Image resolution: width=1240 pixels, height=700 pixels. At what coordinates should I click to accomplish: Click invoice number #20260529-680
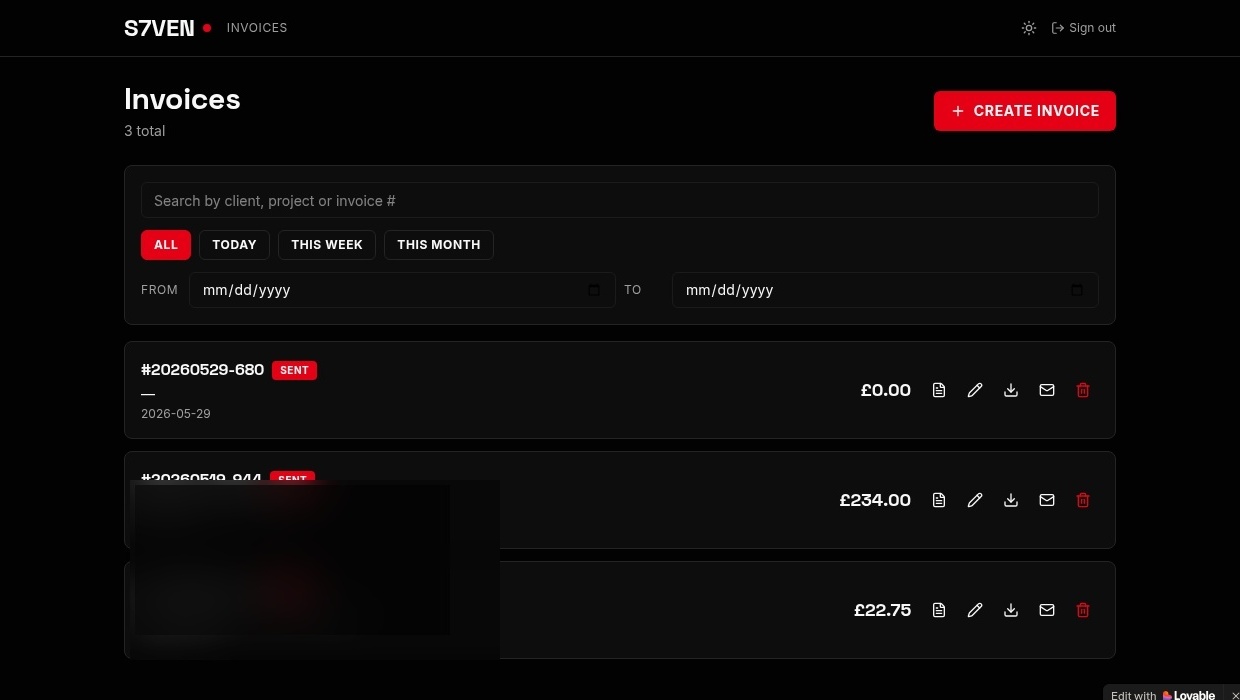[203, 370]
